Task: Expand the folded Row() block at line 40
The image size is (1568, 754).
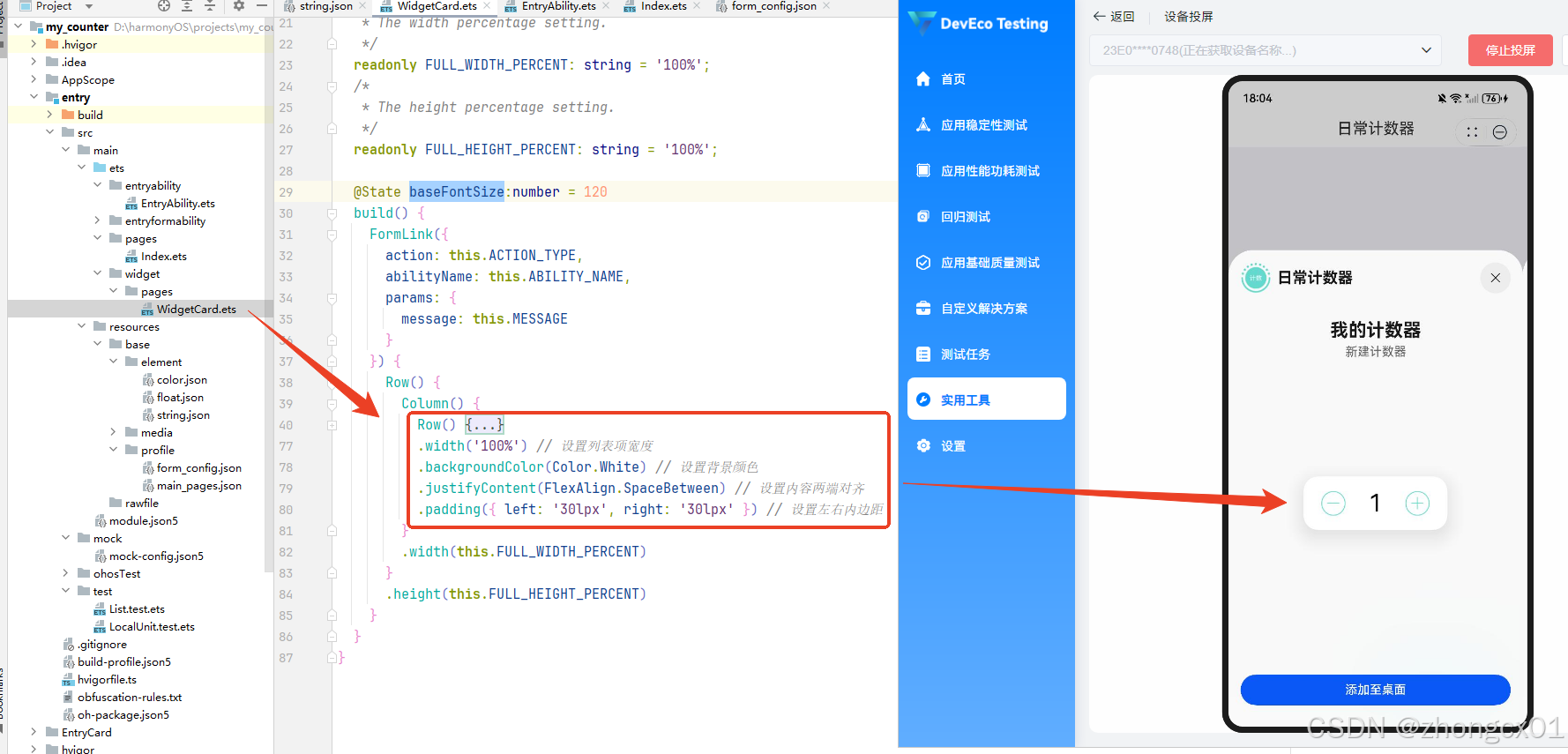Action: pyautogui.click(x=332, y=425)
